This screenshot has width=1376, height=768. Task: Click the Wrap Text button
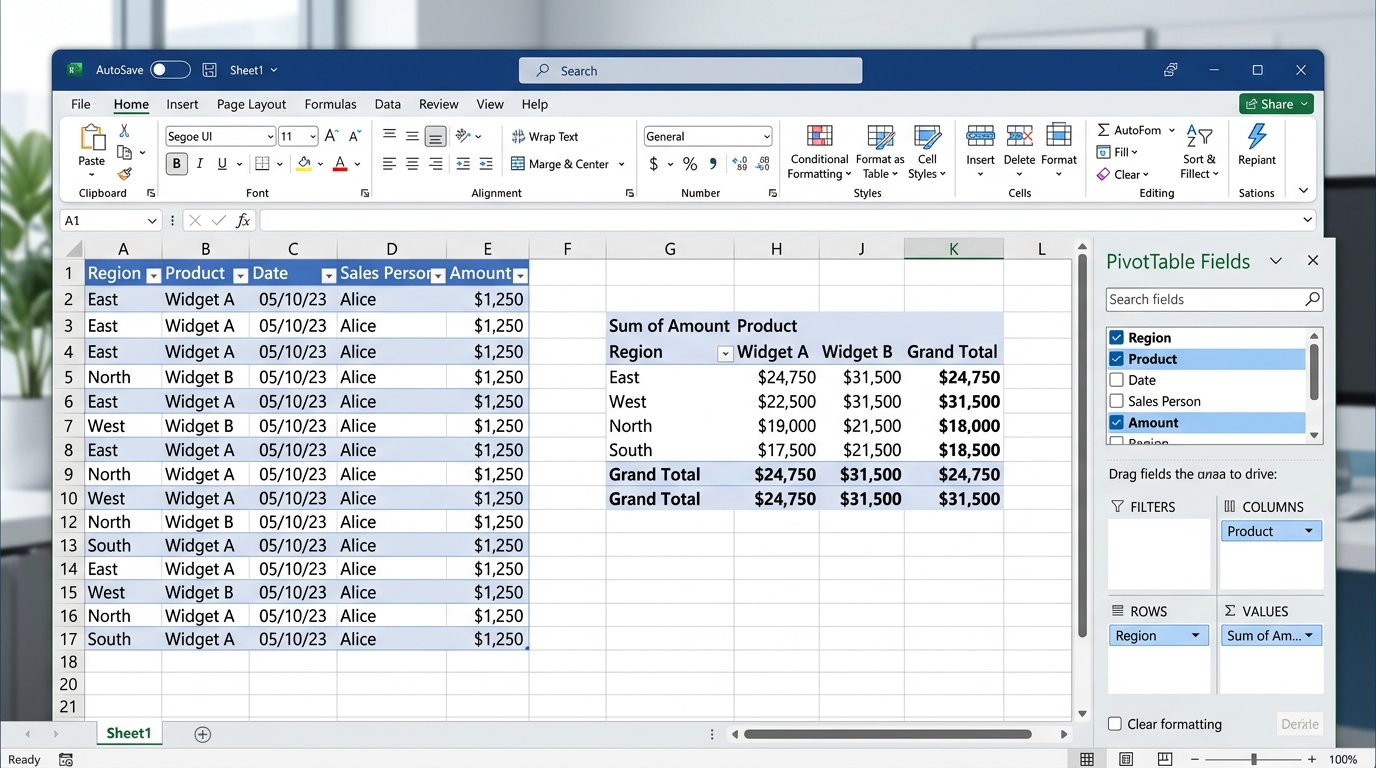click(545, 137)
